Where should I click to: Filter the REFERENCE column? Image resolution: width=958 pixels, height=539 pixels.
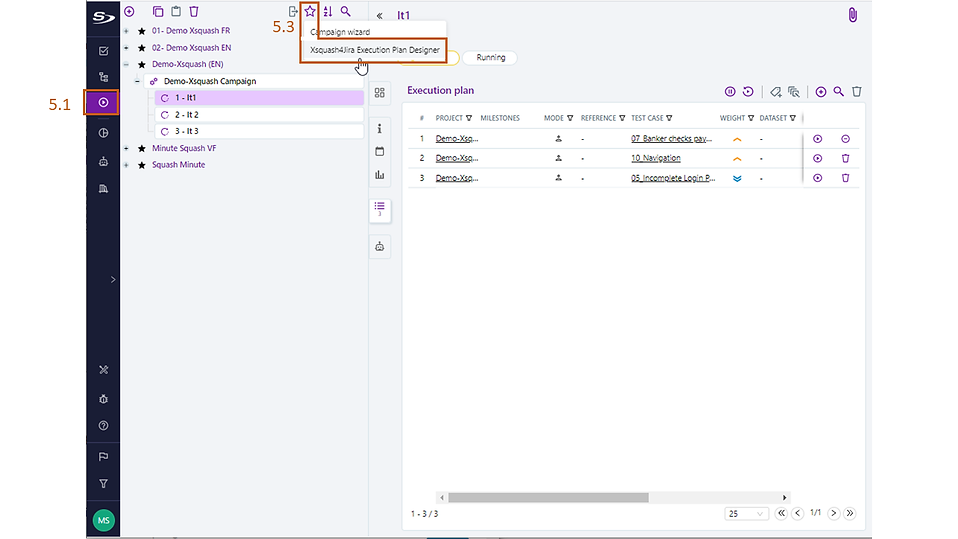pyautogui.click(x=622, y=118)
